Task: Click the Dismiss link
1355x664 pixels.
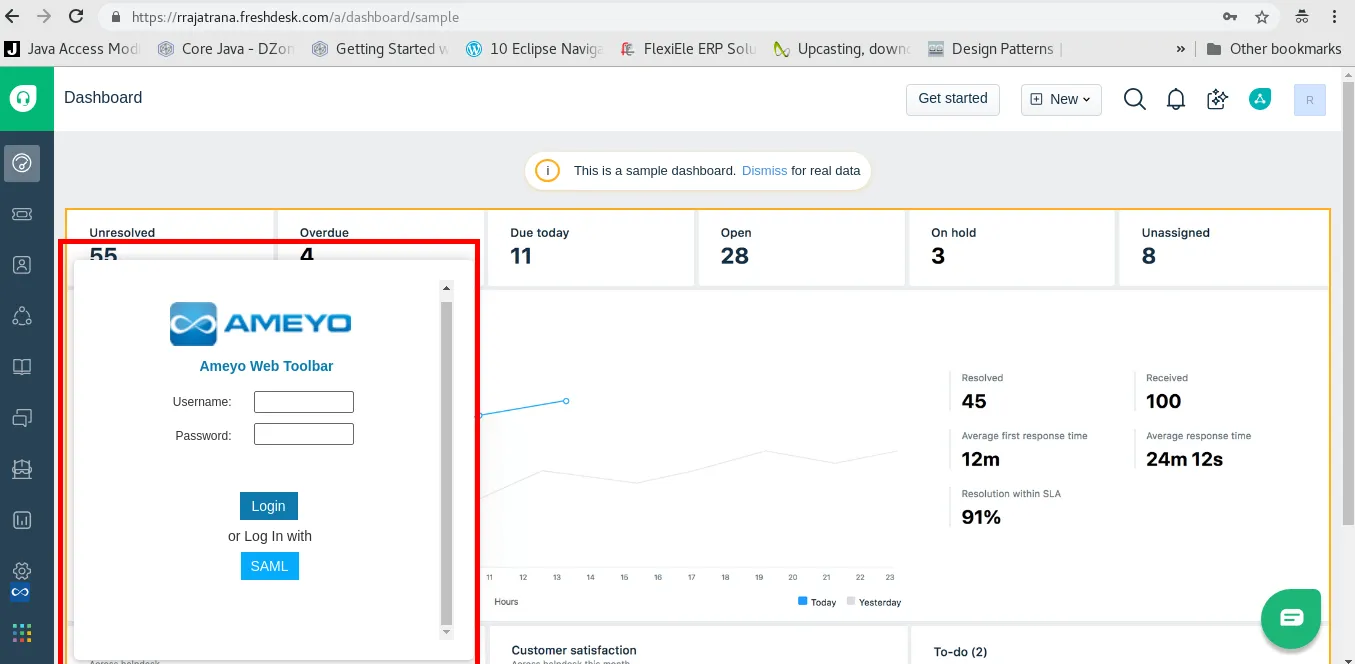Action: pos(764,171)
